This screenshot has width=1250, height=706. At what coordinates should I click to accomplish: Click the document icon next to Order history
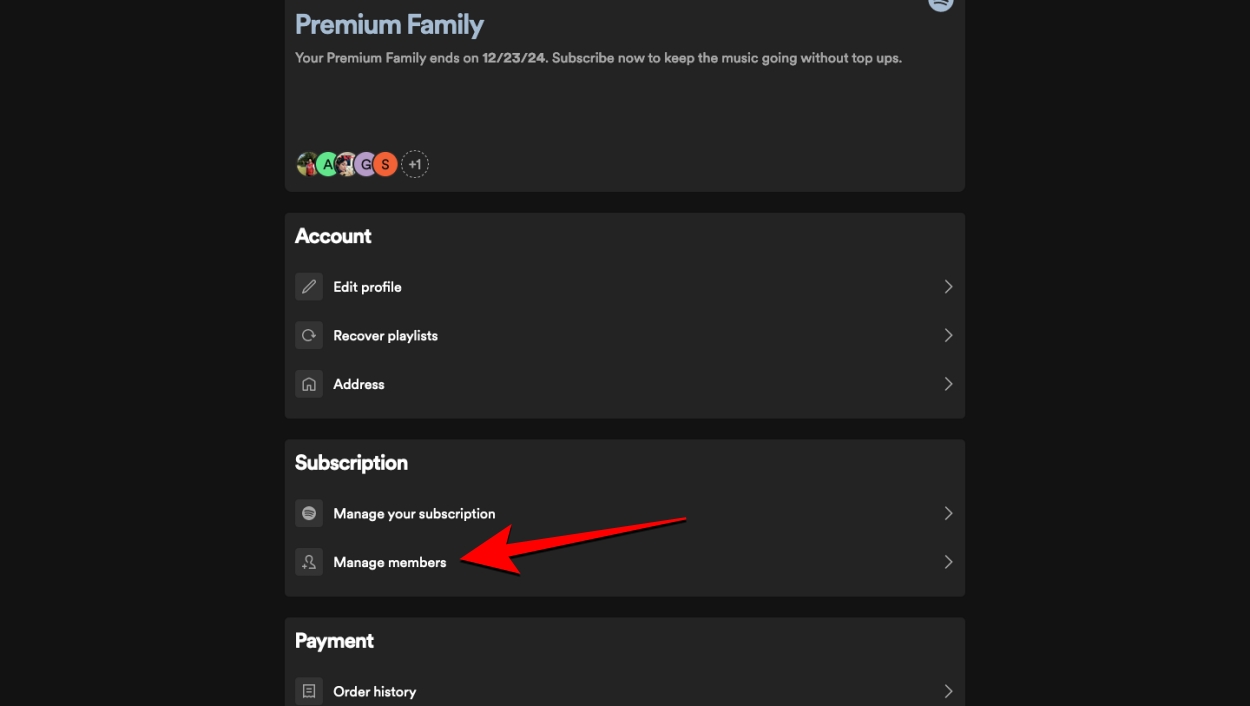[308, 690]
